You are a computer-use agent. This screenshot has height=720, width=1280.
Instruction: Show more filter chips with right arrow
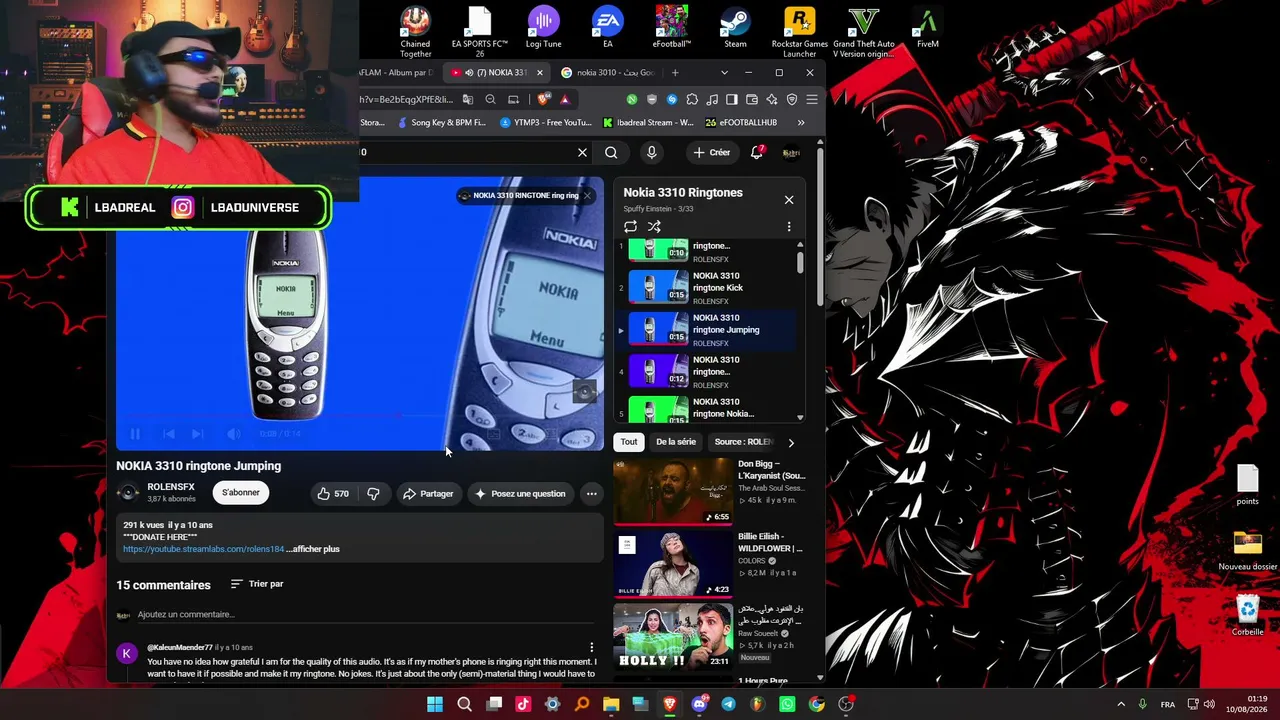point(791,442)
